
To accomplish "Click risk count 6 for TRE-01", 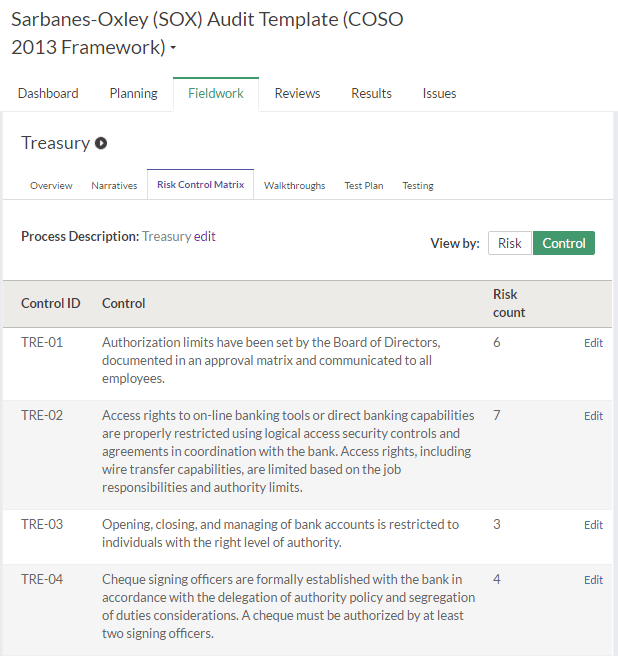I will tap(497, 342).
